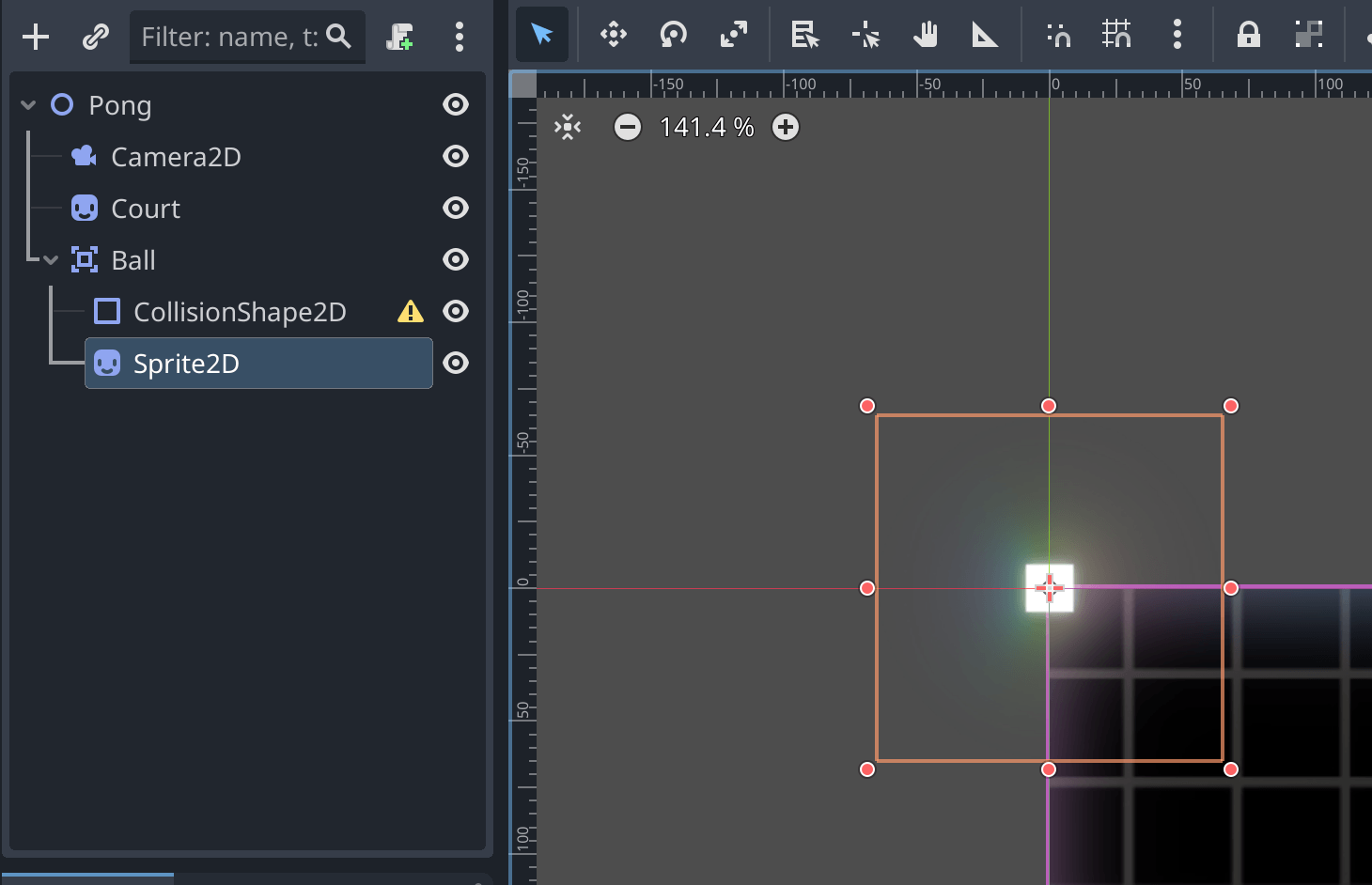1372x885 pixels.
Task: Click the Instantiate Child Scene link icon
Action: point(95,37)
